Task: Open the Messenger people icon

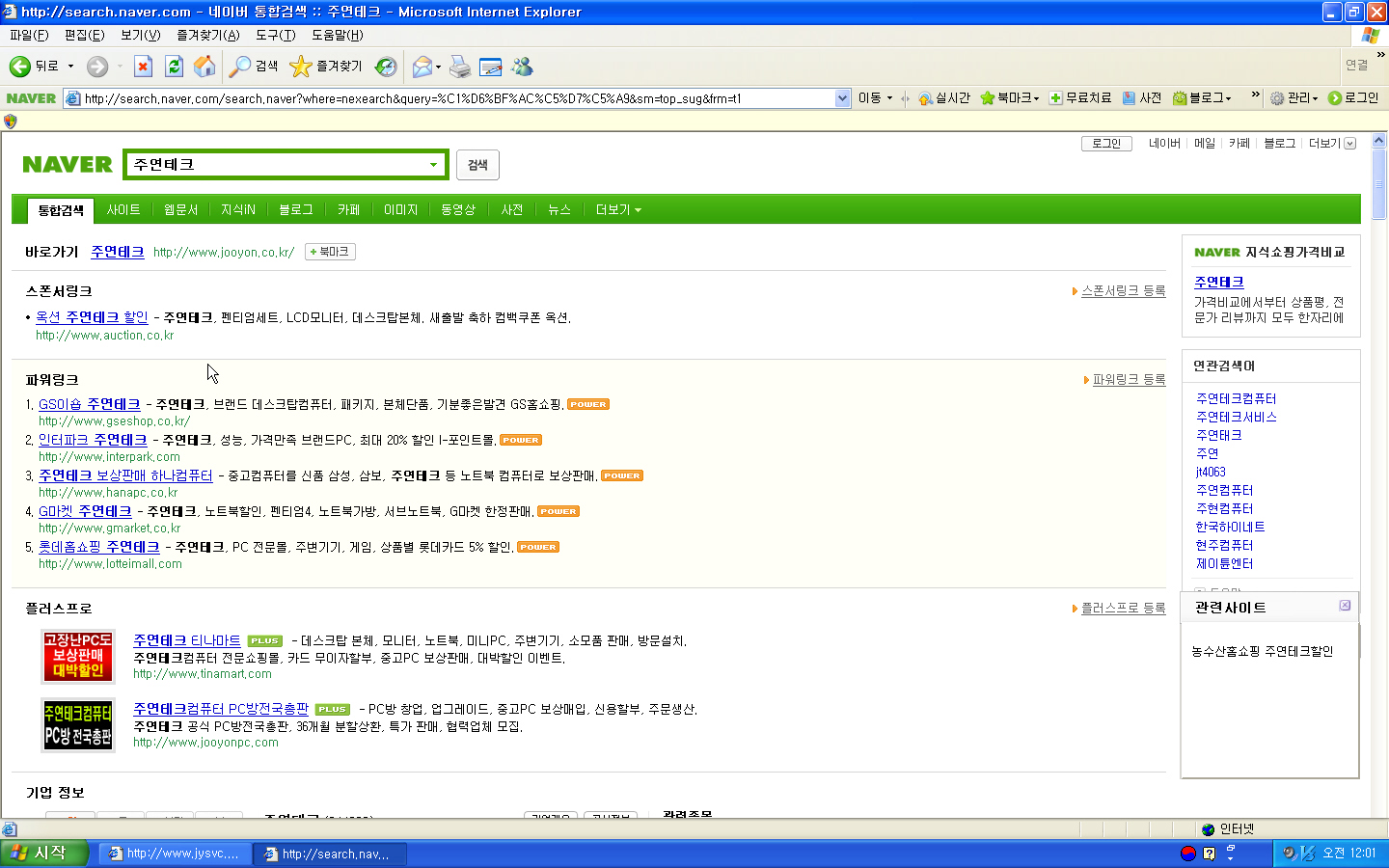Action: [x=522, y=67]
